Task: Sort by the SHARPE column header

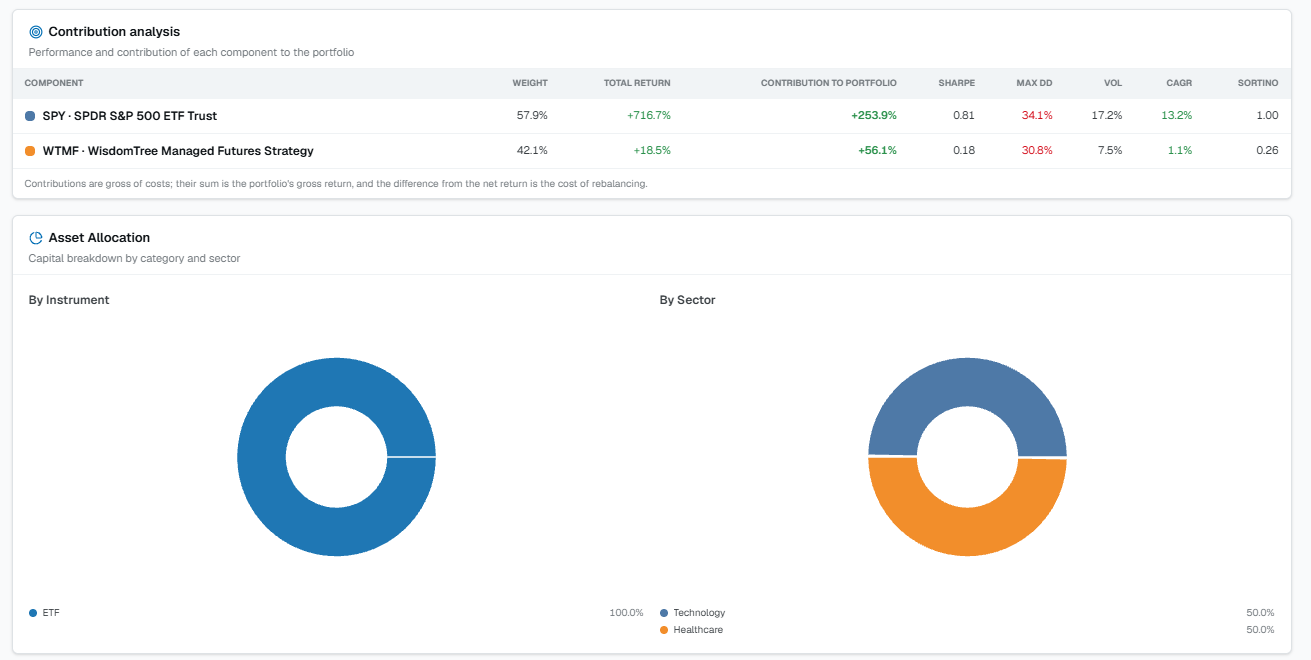Action: point(957,83)
